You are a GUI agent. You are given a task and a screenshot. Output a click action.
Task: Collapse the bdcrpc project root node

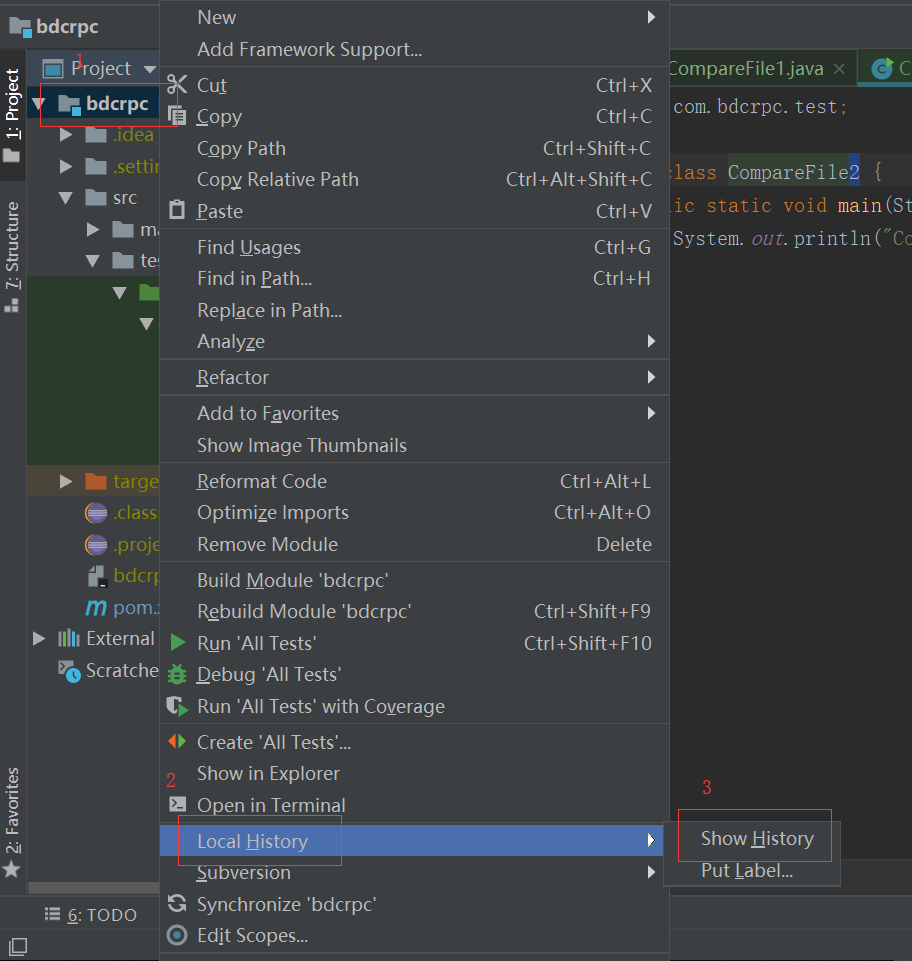point(40,103)
